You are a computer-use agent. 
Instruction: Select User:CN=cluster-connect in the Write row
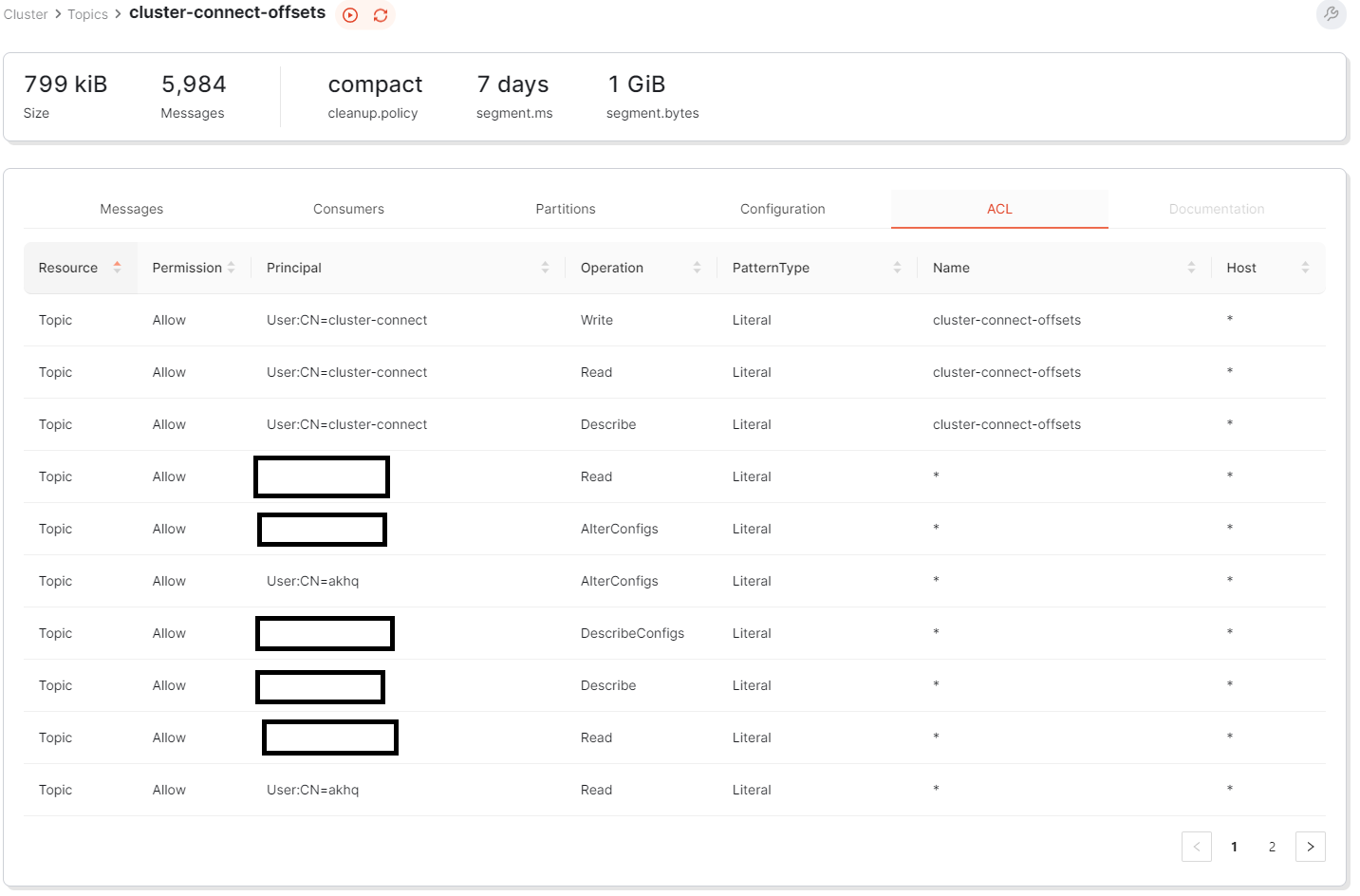(346, 320)
